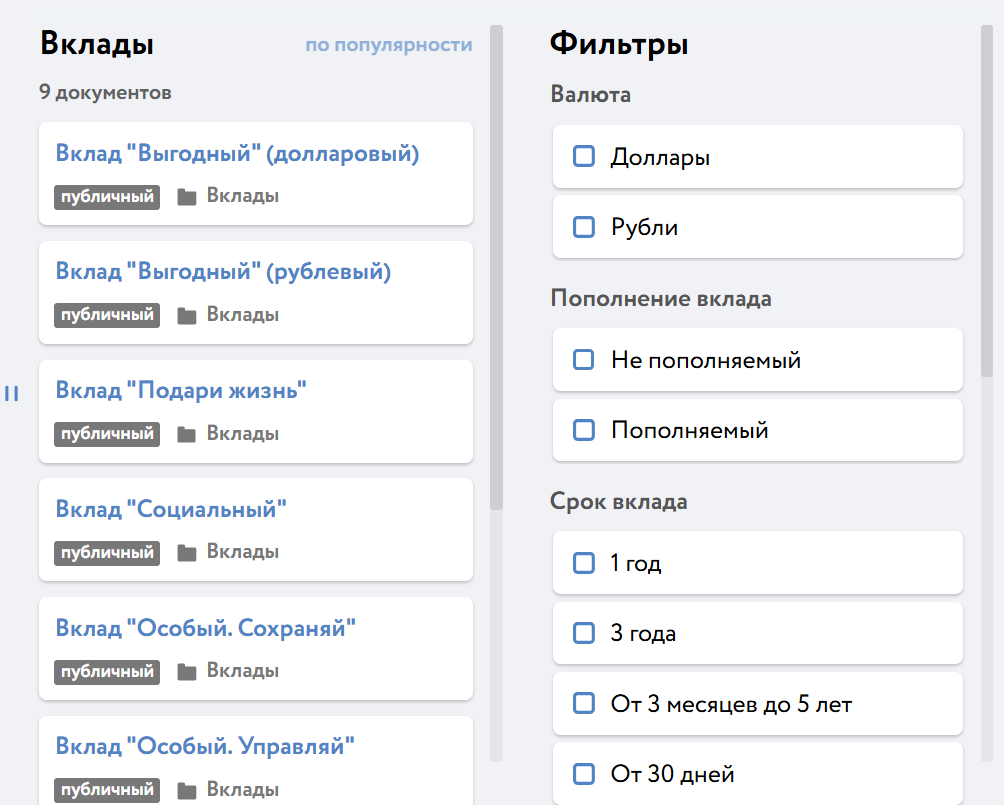Click публичный badge on Вклад "Социальный"
Image resolution: width=1004 pixels, height=805 pixels.
tap(107, 552)
